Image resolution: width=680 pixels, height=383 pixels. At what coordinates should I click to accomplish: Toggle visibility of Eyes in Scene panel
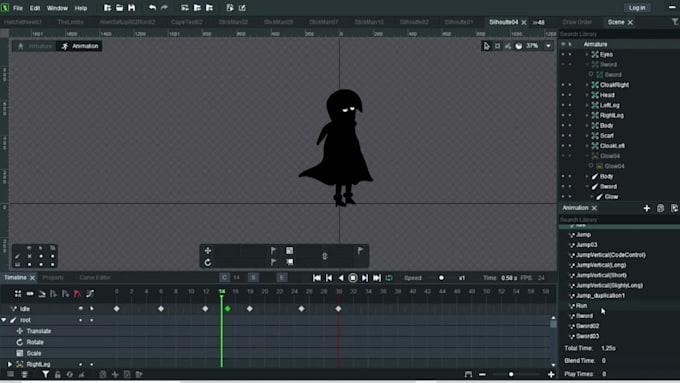563,54
